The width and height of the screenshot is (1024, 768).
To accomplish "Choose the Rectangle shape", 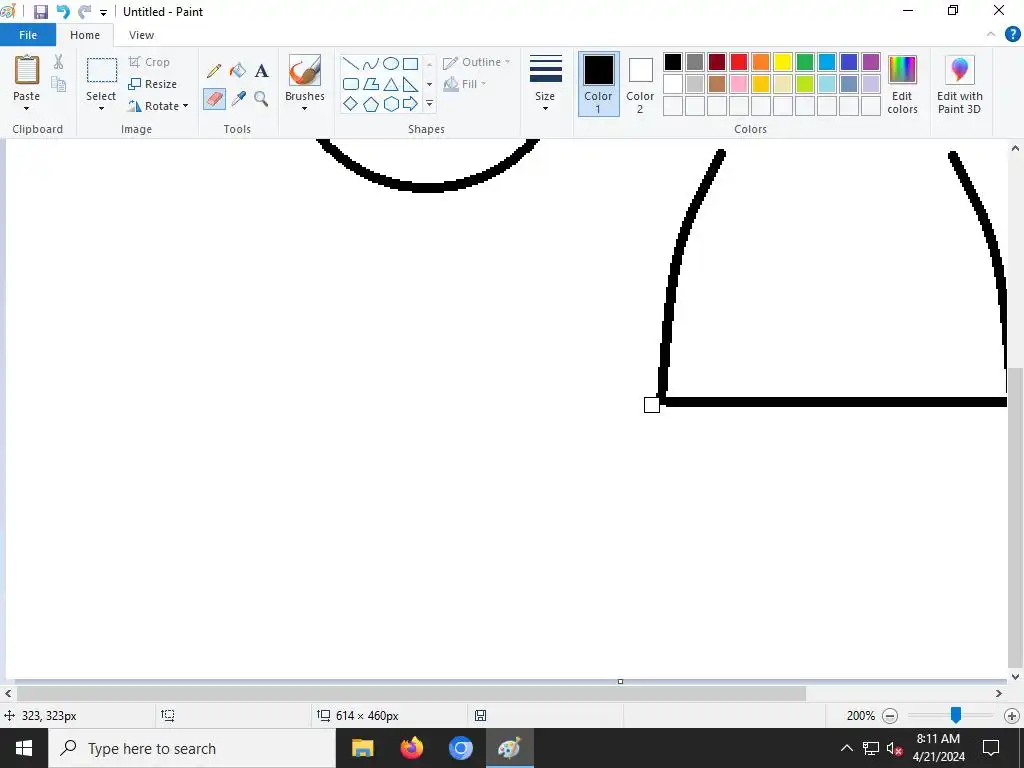I will coord(411,63).
